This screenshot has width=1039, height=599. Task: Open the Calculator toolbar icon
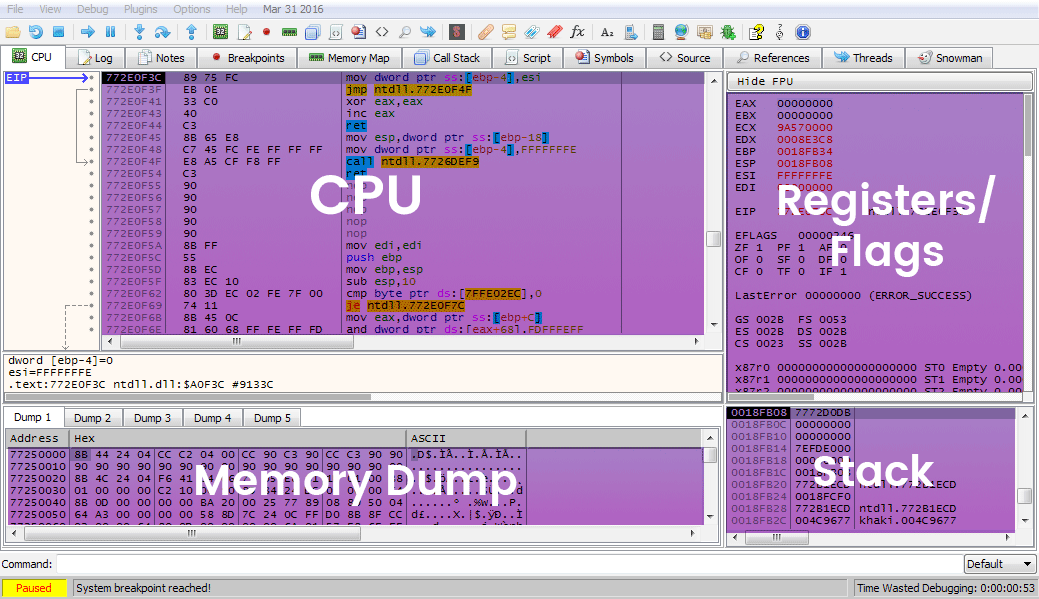pos(659,32)
